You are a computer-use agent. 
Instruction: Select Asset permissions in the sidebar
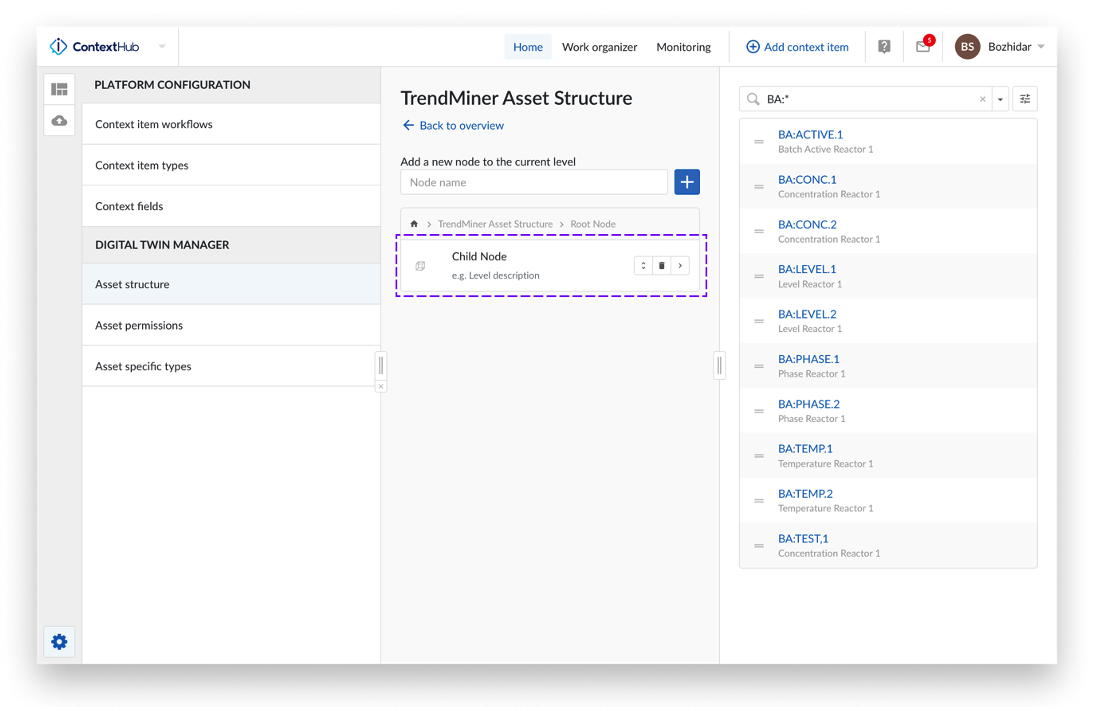(x=139, y=325)
